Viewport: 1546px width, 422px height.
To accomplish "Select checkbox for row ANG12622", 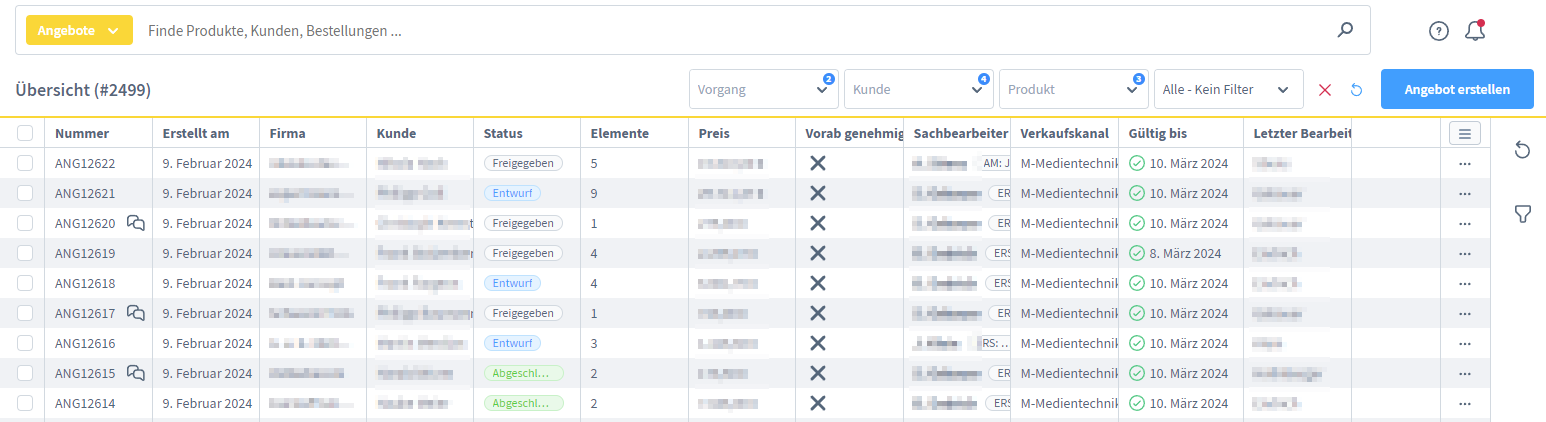I will 25,163.
